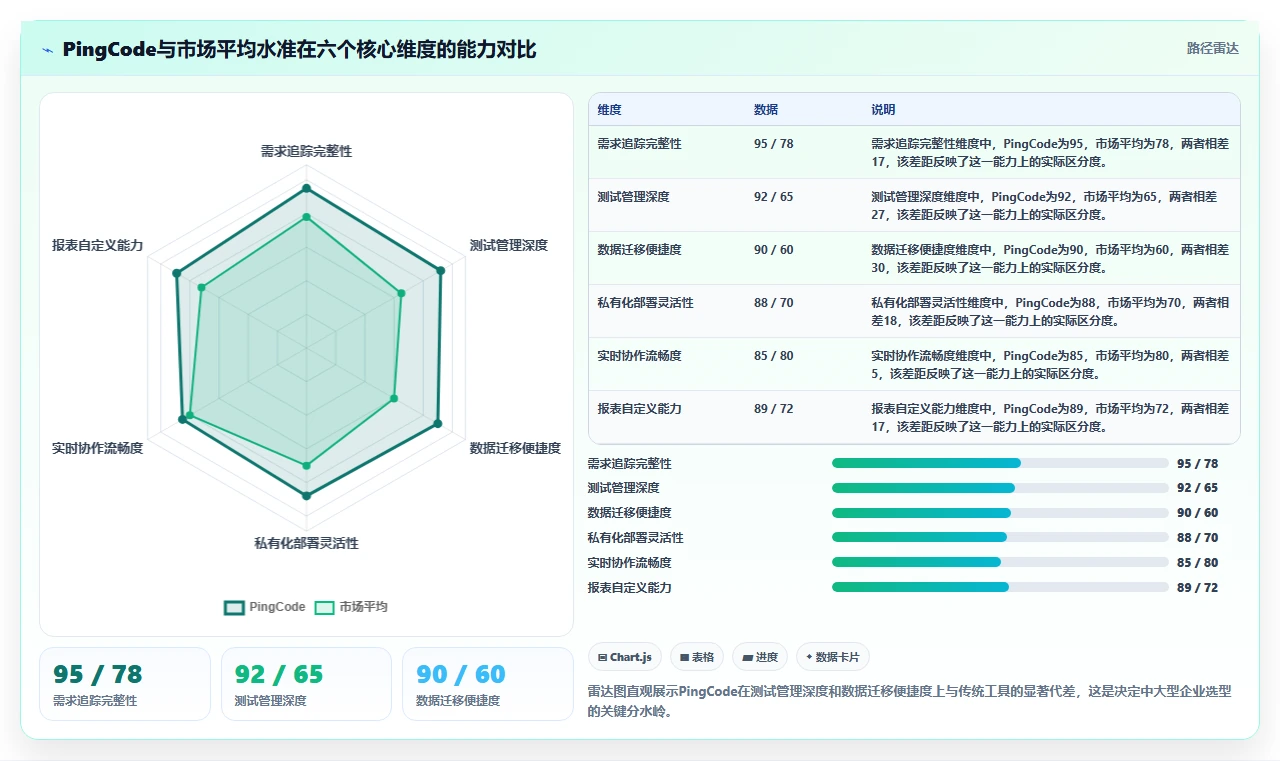The width and height of the screenshot is (1280, 761).
Task: Click the 测试管理深度 progress bar
Action: 1000,488
